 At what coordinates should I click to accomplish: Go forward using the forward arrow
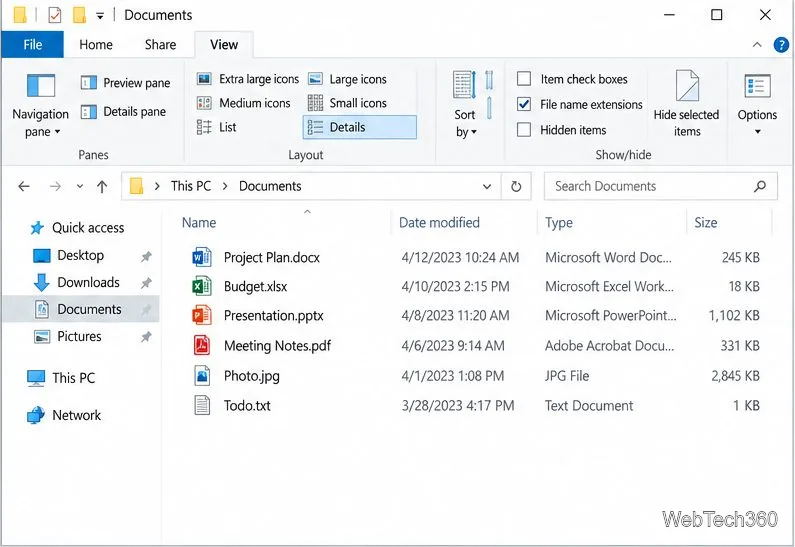(55, 187)
